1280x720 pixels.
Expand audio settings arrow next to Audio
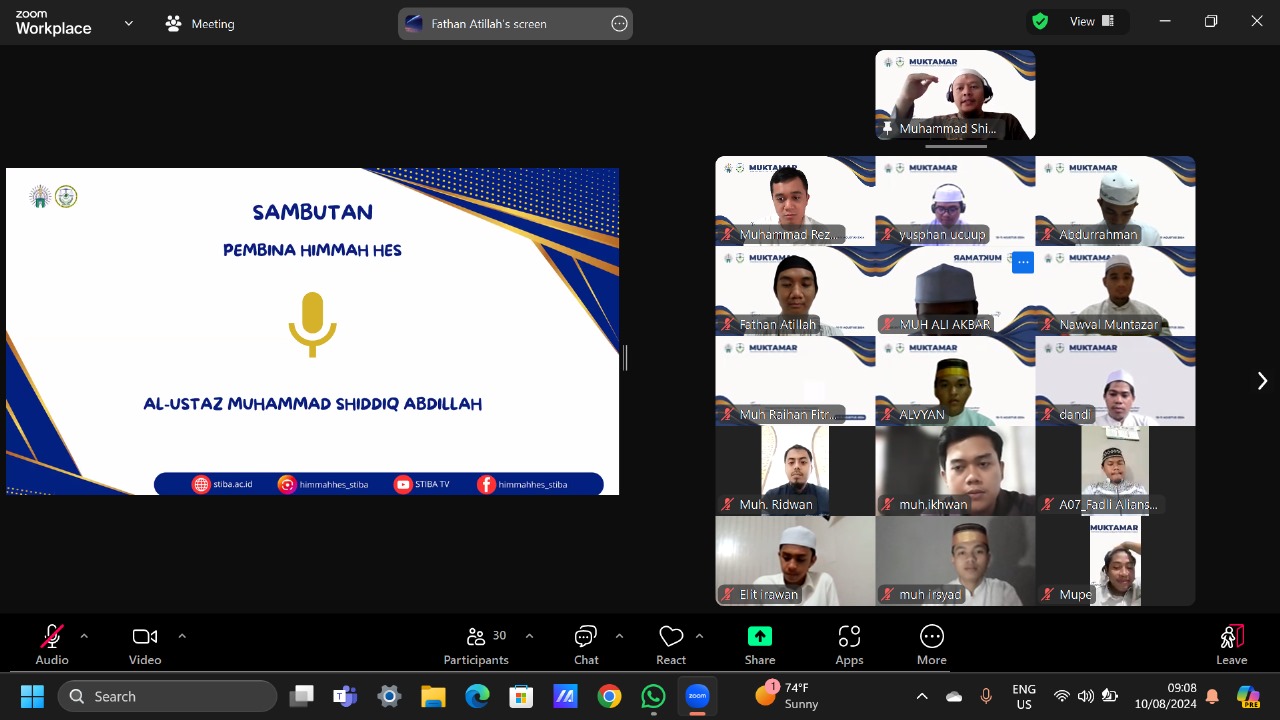tap(84, 636)
